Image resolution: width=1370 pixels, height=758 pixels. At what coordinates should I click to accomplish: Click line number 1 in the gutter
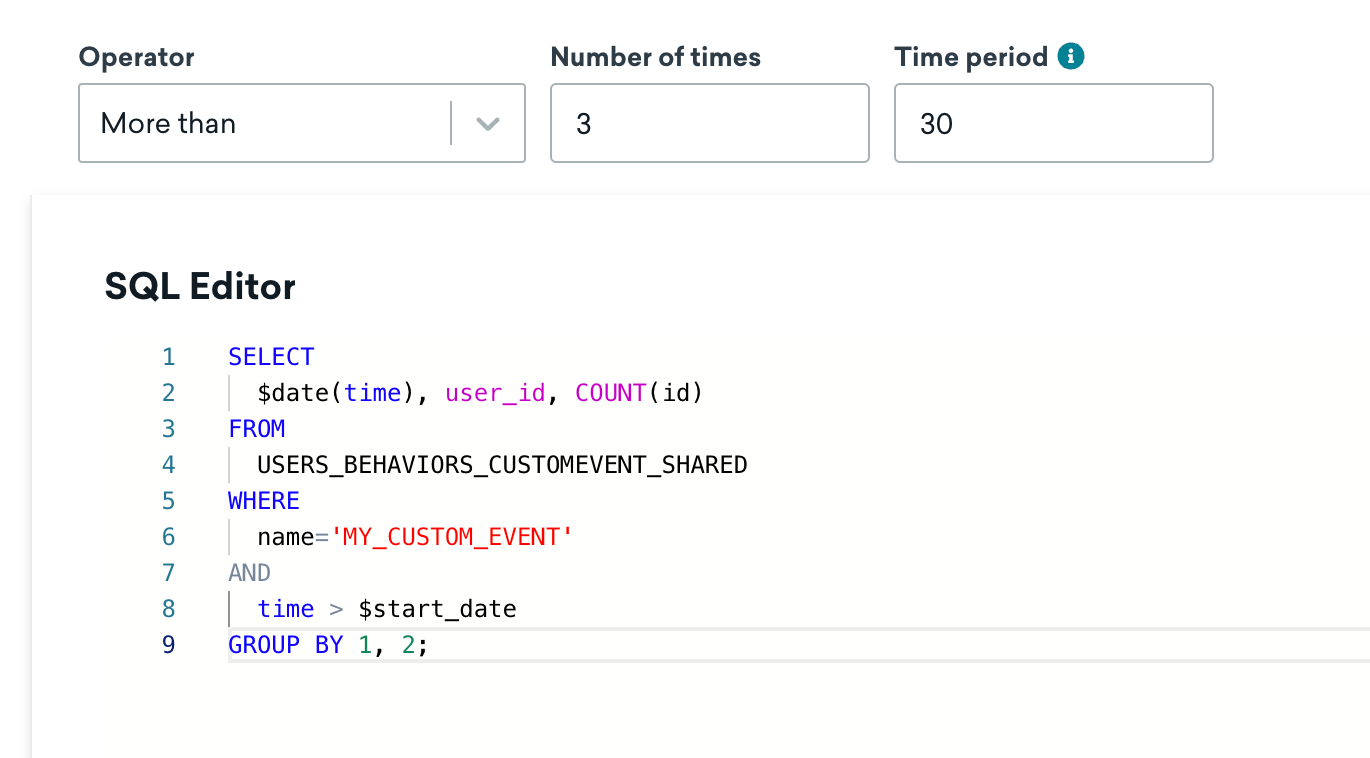pos(168,357)
